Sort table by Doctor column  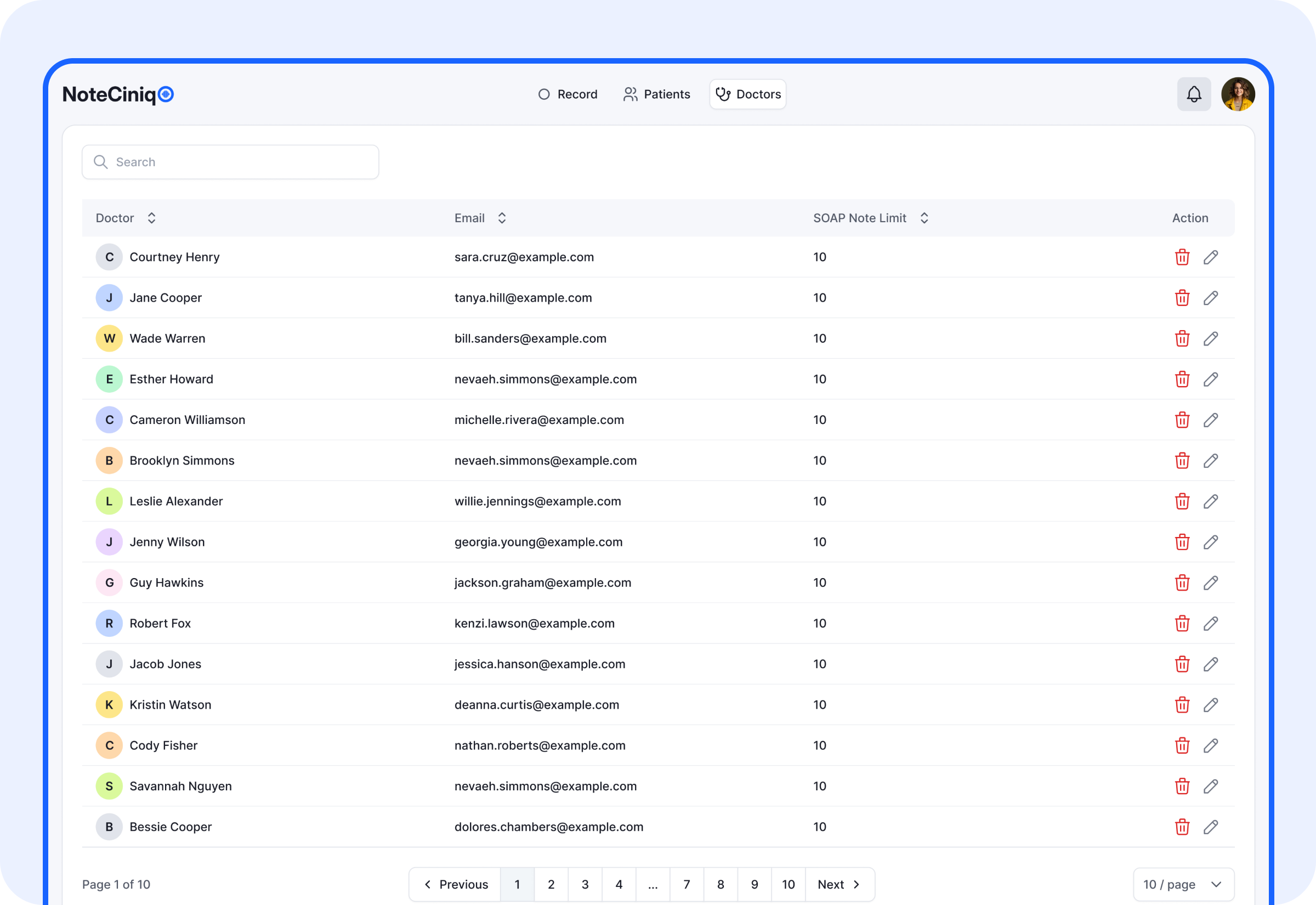coord(151,218)
